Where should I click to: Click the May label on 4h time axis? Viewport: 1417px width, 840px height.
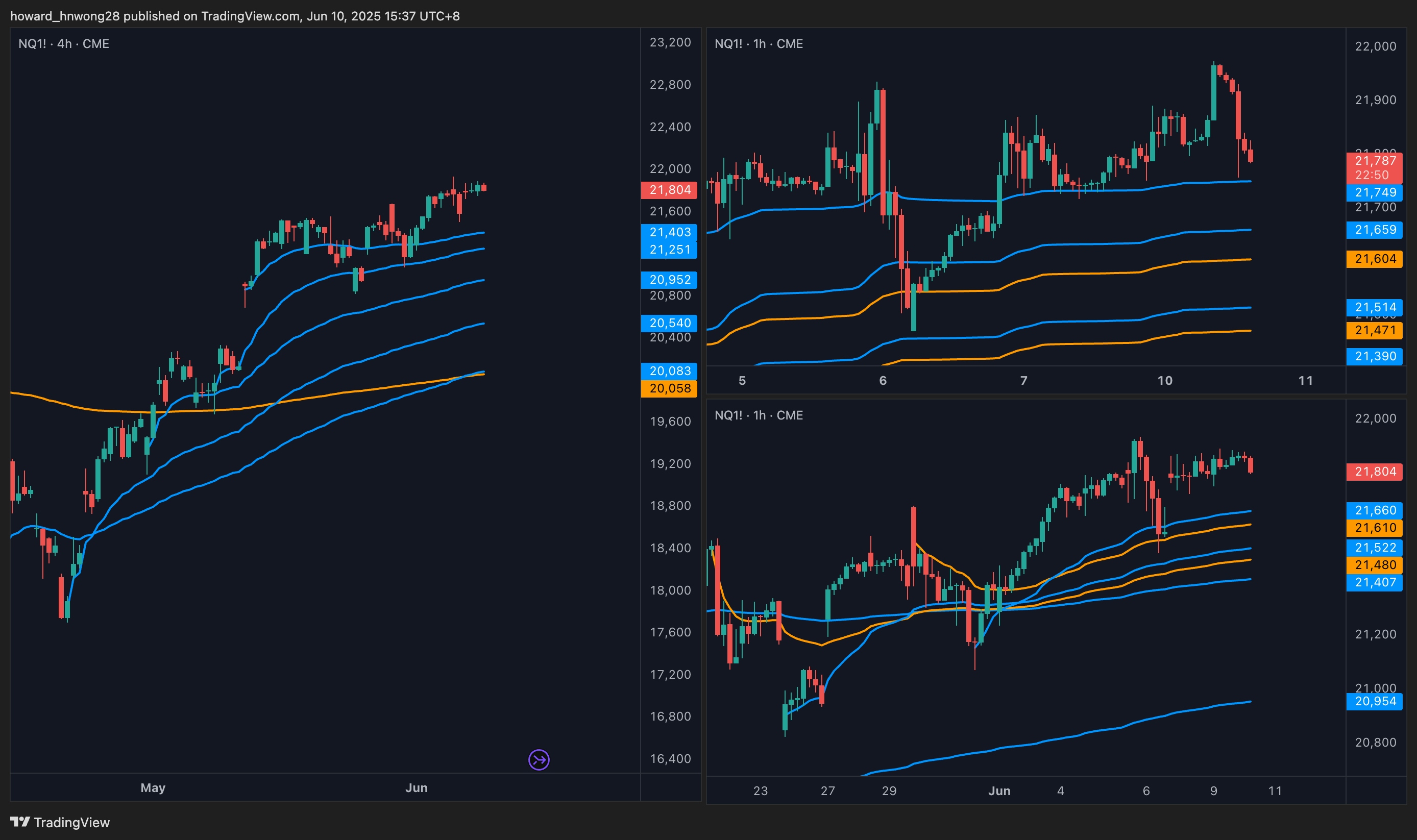(x=153, y=787)
